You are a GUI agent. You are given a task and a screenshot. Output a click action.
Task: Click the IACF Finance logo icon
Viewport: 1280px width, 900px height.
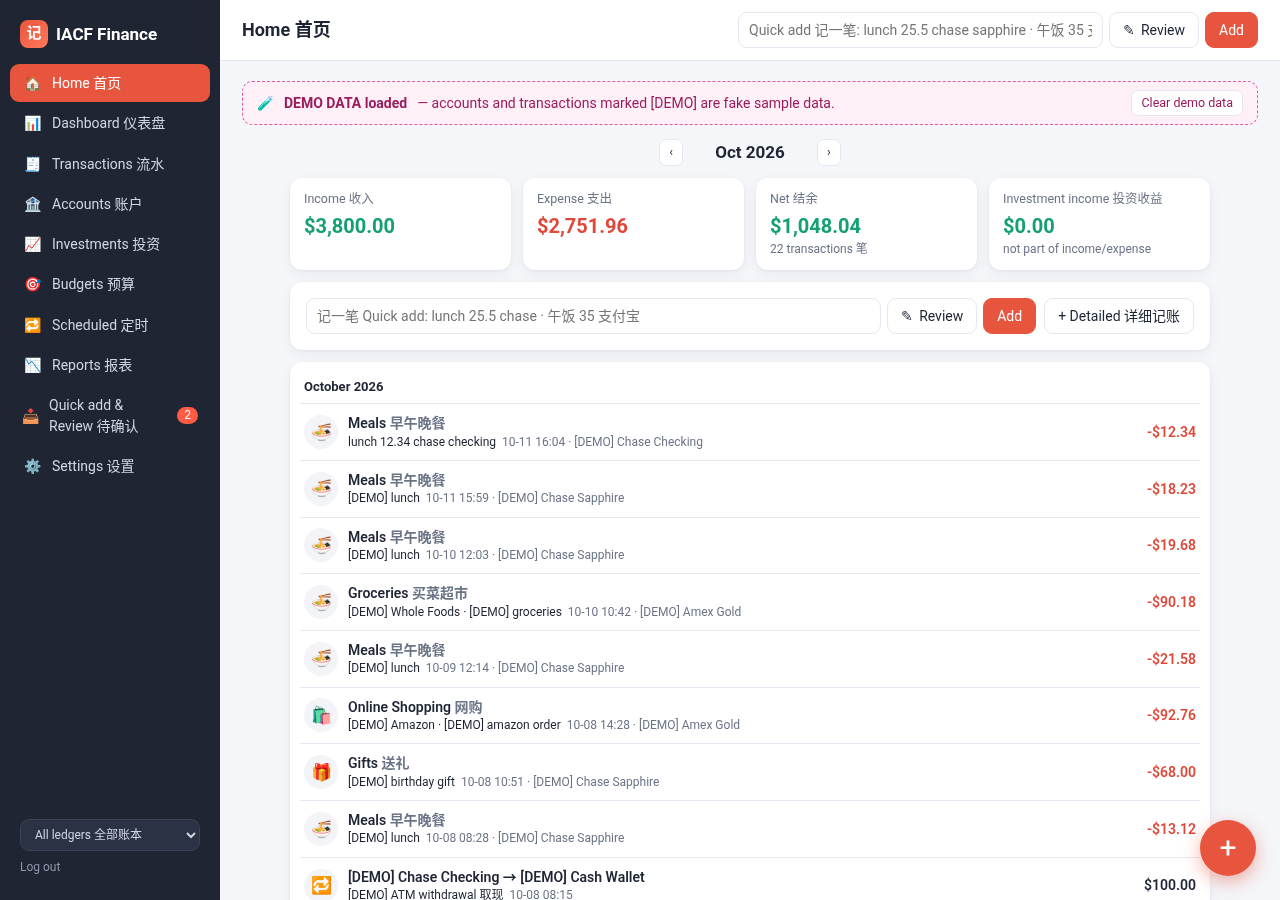click(x=34, y=34)
